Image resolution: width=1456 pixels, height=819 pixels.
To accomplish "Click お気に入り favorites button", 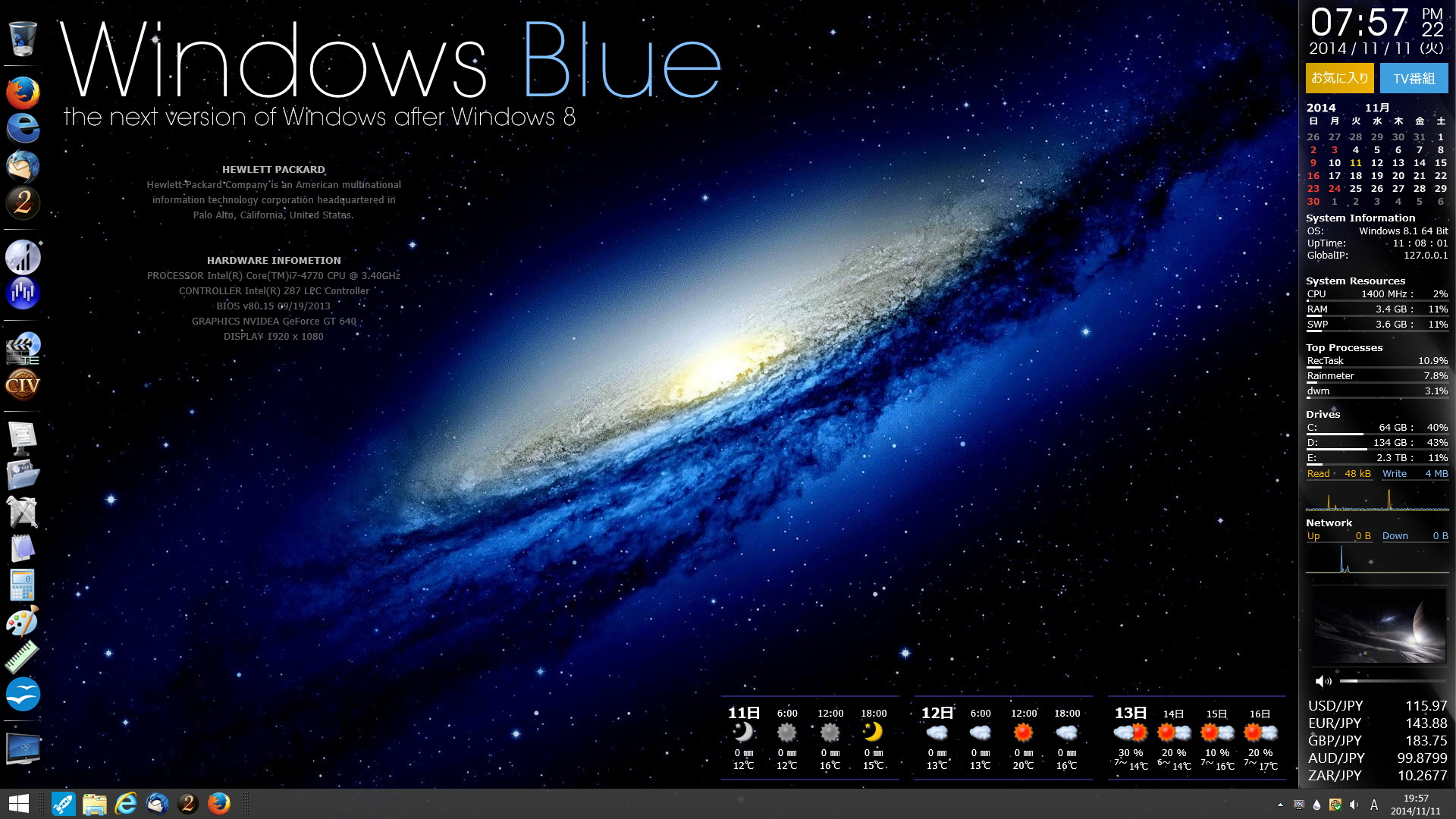I will [x=1339, y=77].
